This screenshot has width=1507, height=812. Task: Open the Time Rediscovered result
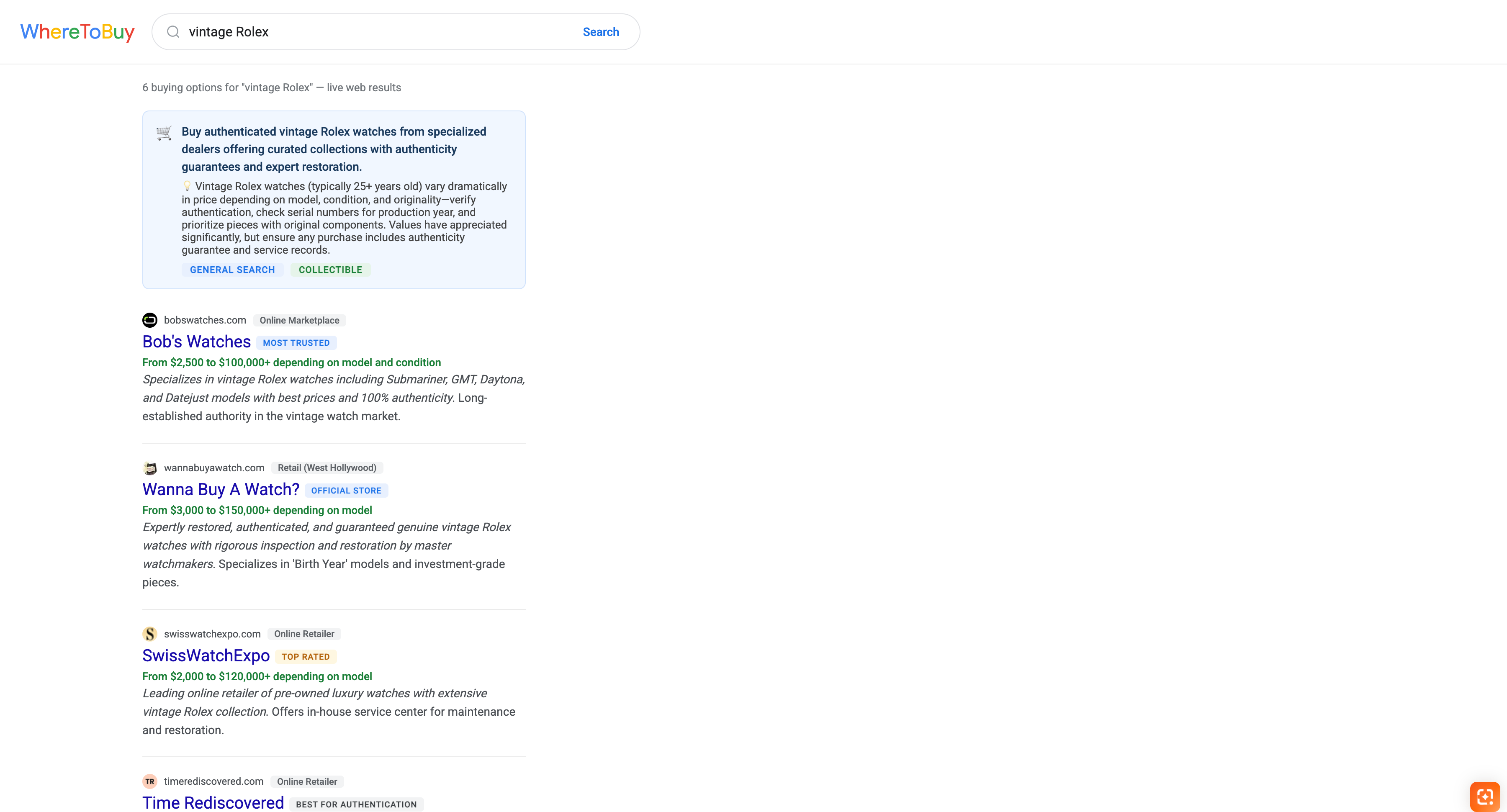click(x=213, y=803)
